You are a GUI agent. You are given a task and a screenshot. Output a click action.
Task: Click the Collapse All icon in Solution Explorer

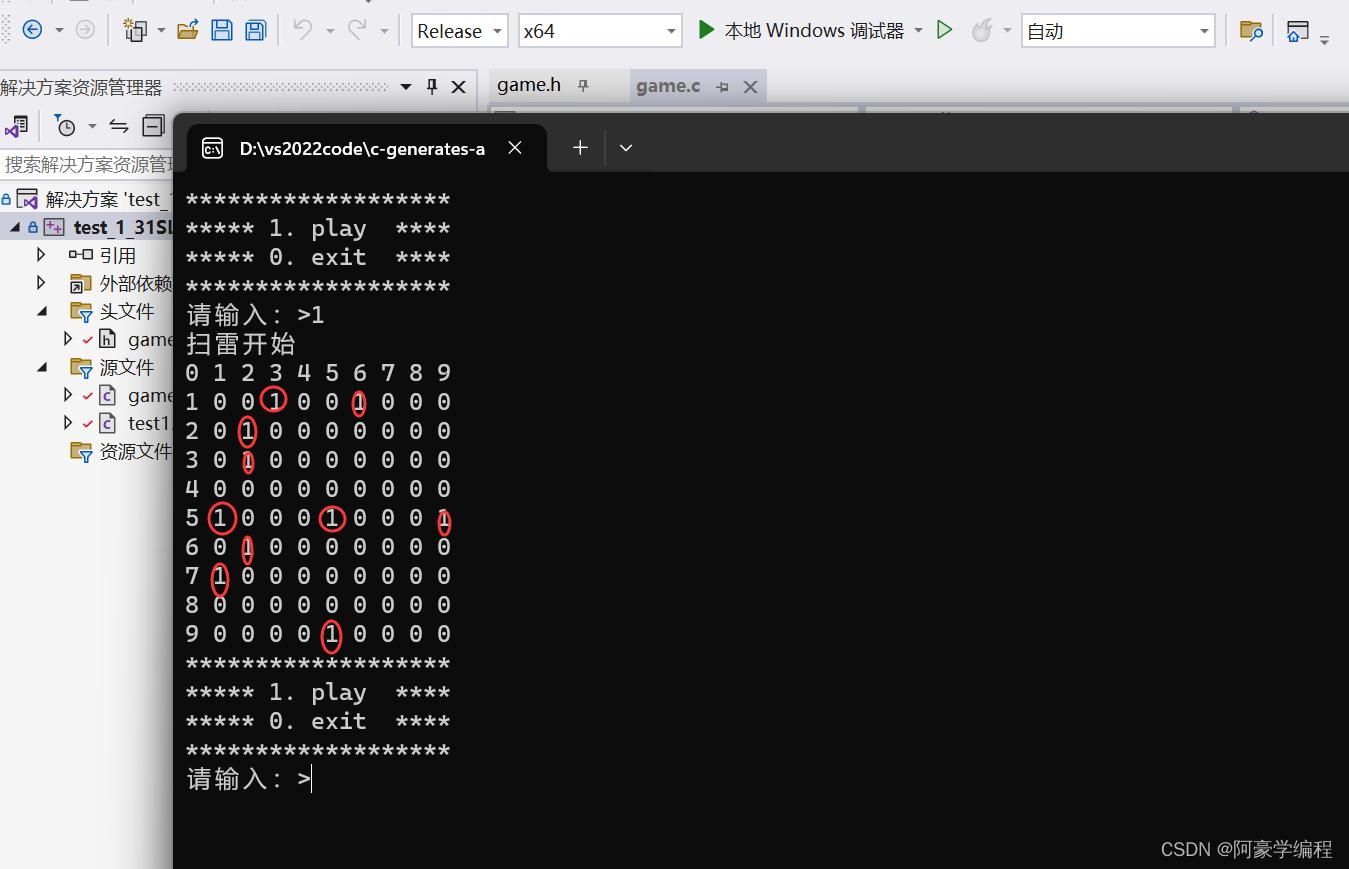pyautogui.click(x=153, y=126)
